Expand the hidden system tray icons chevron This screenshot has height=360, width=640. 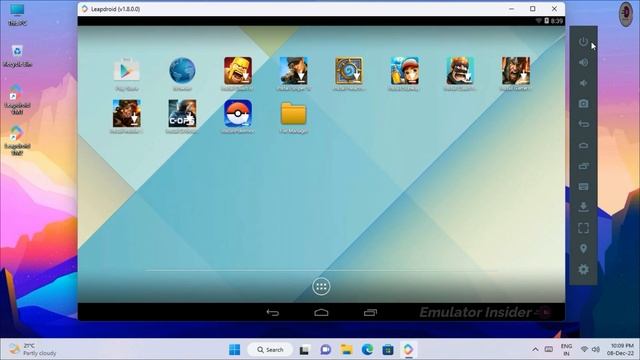(535, 350)
